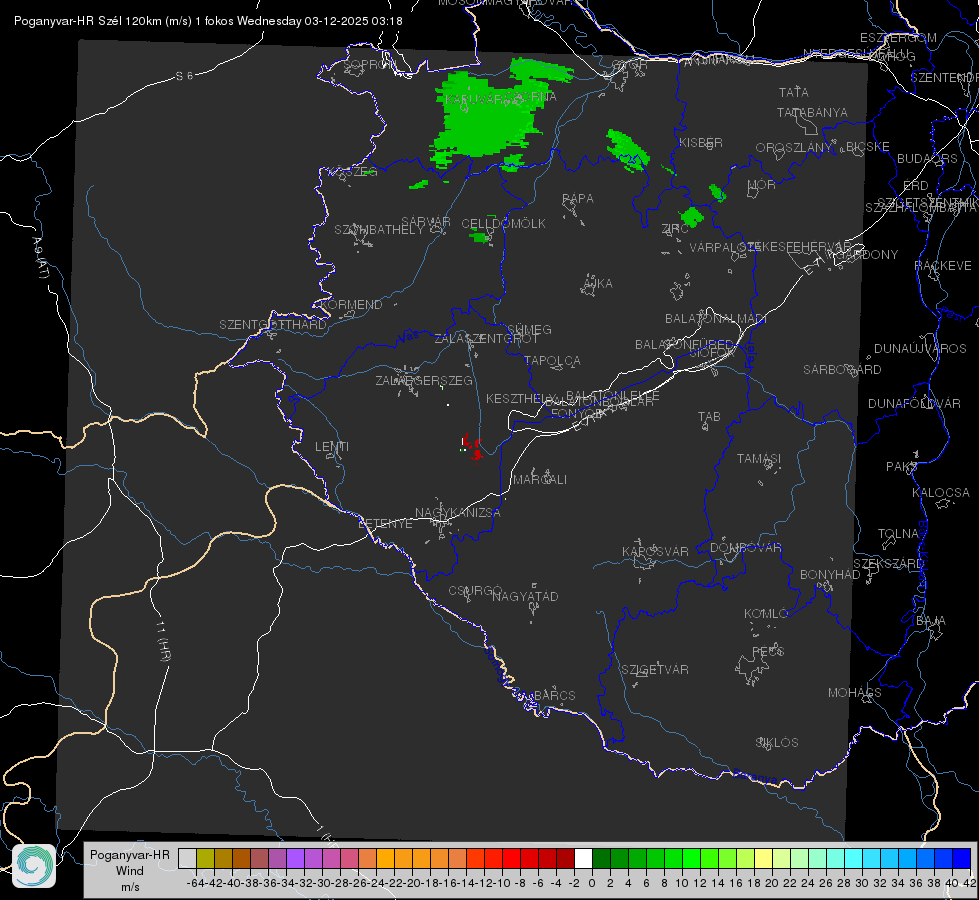Click the DOMBOVAR label
The image size is (979, 900).
[745, 548]
